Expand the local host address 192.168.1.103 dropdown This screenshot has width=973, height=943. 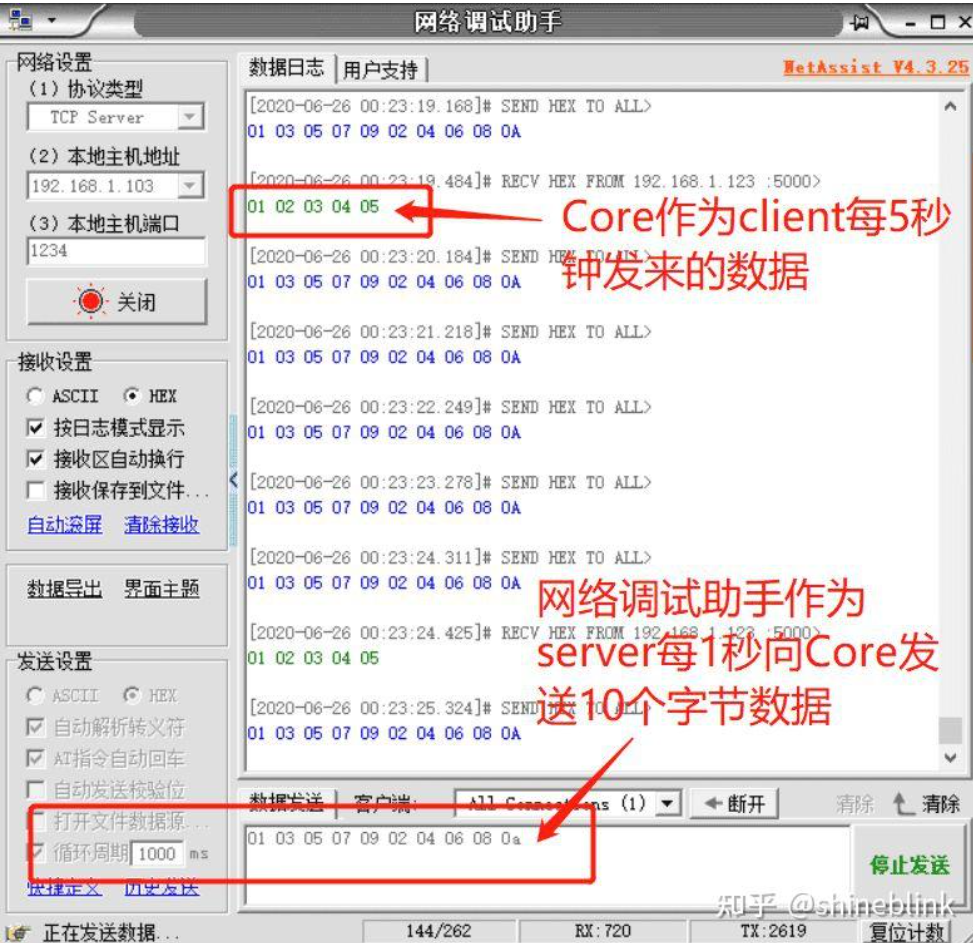(190, 186)
